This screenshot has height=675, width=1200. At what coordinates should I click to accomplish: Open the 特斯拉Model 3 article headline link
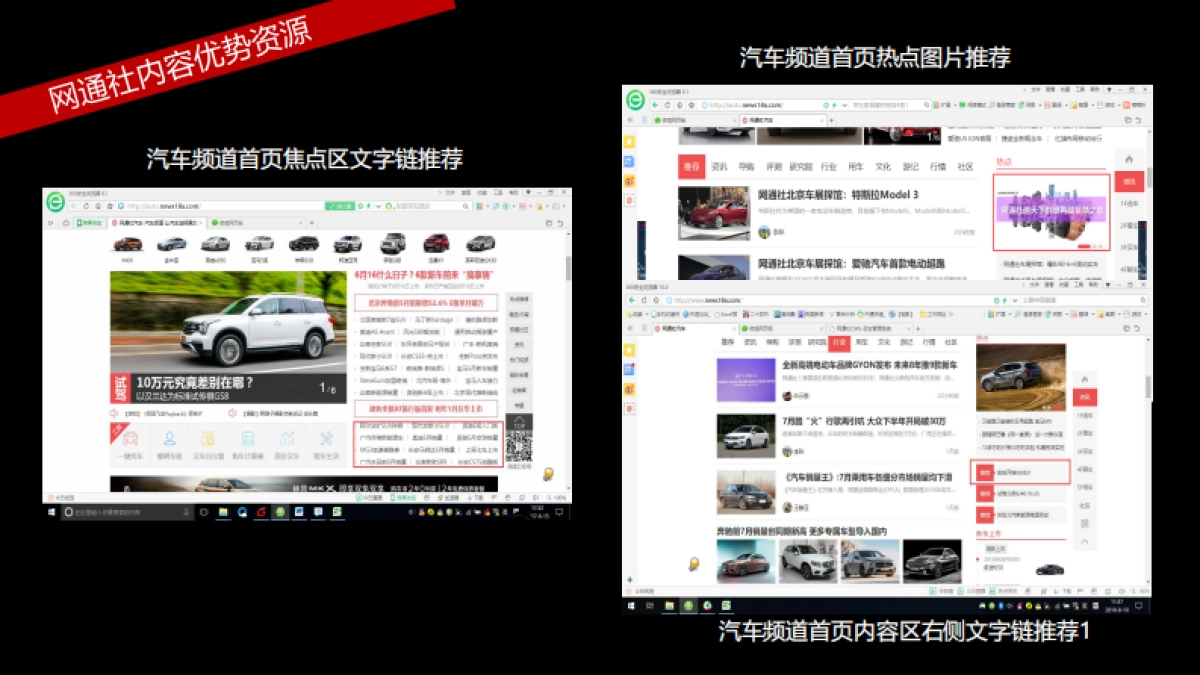coord(839,195)
